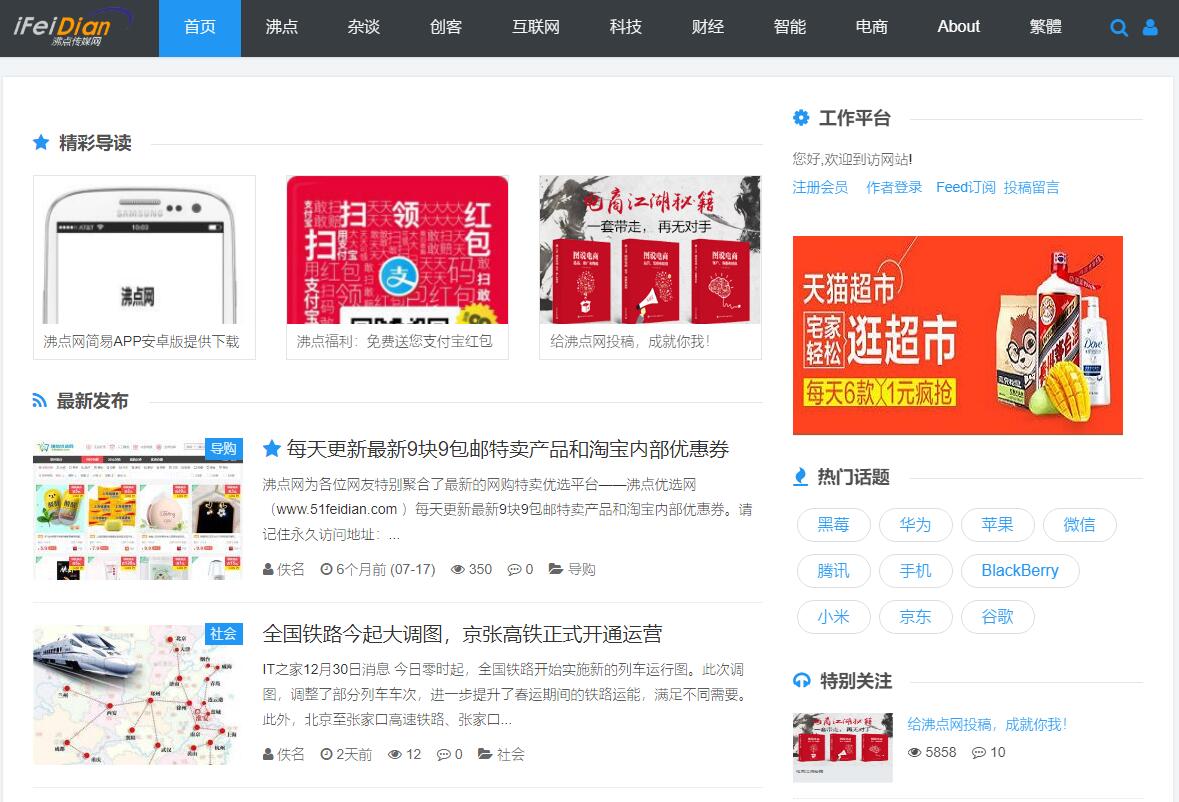The height and width of the screenshot is (802, 1179).
Task: Click the eye views icon showing 5858
Action: coord(914,752)
